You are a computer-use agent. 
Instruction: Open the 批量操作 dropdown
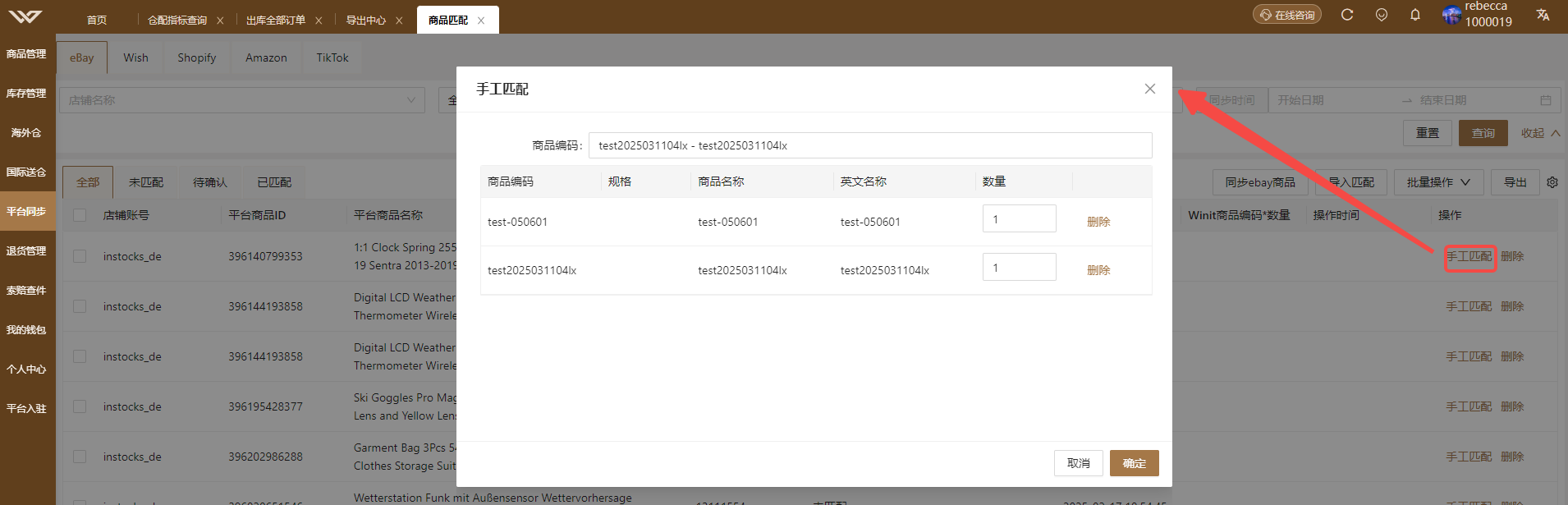click(1438, 182)
